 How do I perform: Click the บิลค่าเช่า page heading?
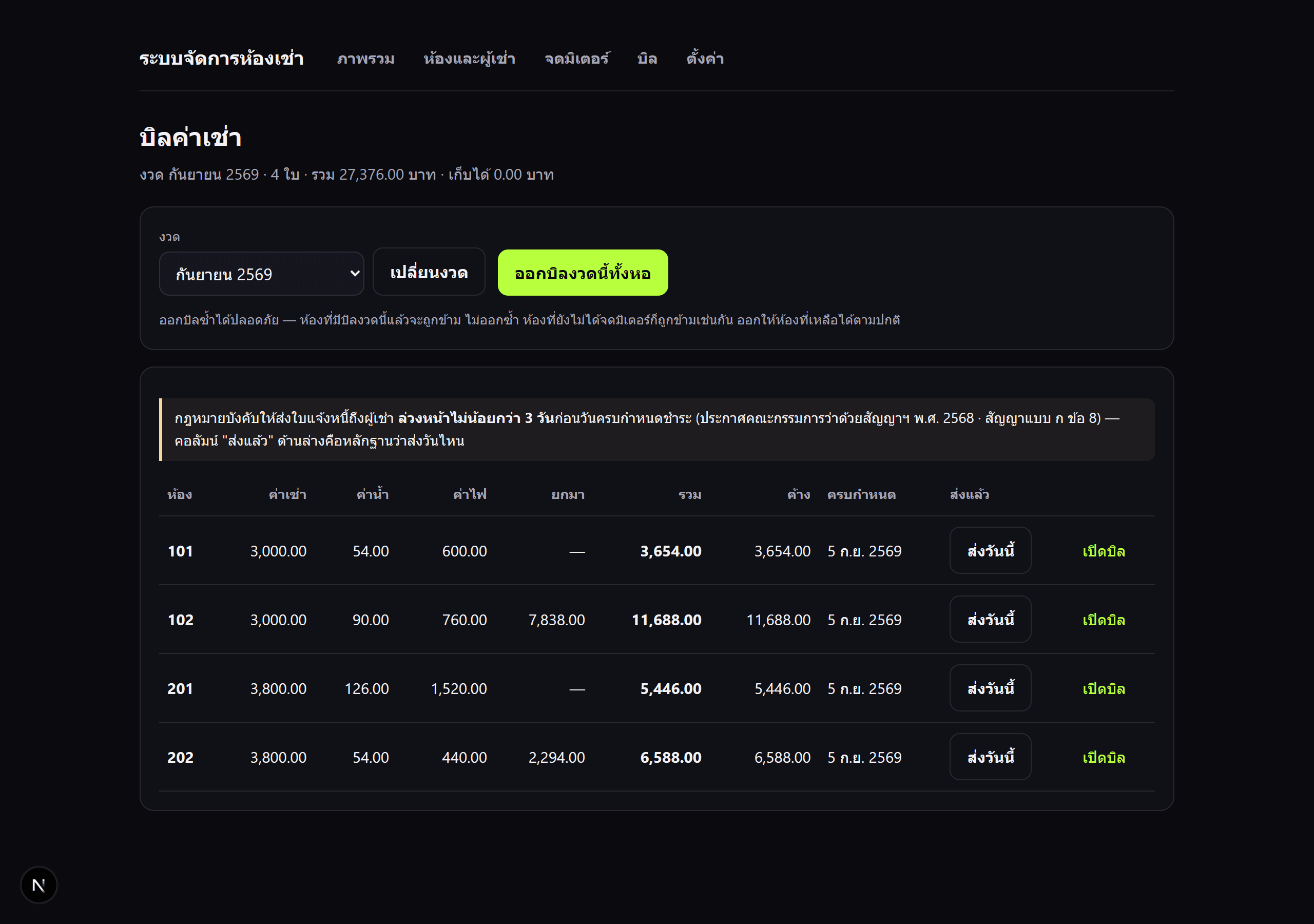click(190, 138)
